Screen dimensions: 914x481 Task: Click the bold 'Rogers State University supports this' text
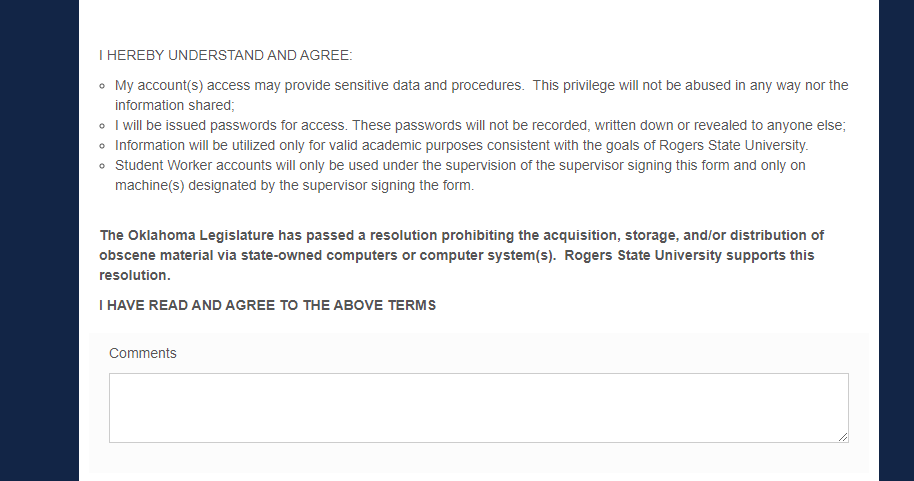coord(689,255)
